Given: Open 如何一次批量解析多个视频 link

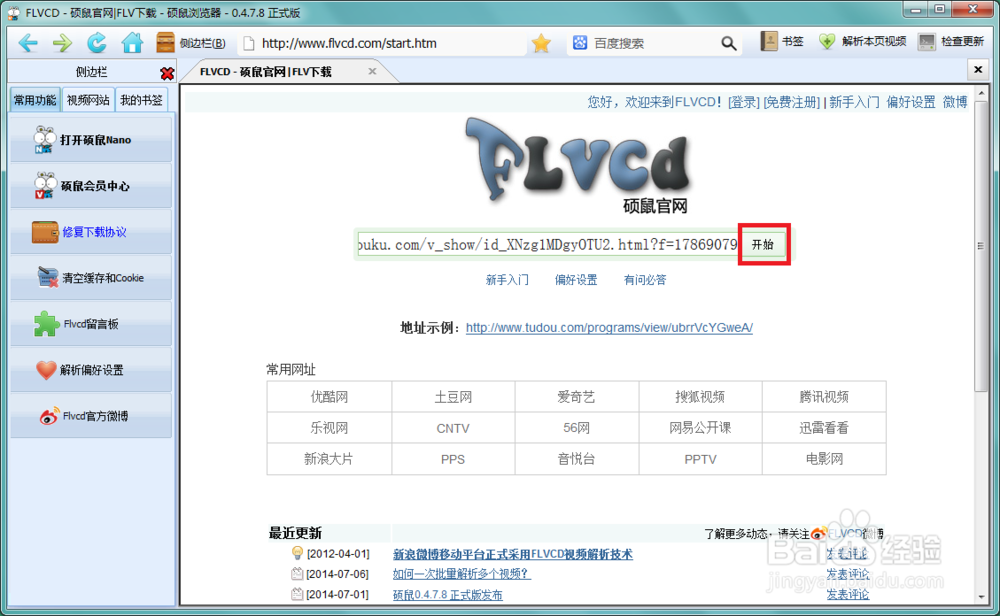Looking at the screenshot, I should click(x=461, y=574).
